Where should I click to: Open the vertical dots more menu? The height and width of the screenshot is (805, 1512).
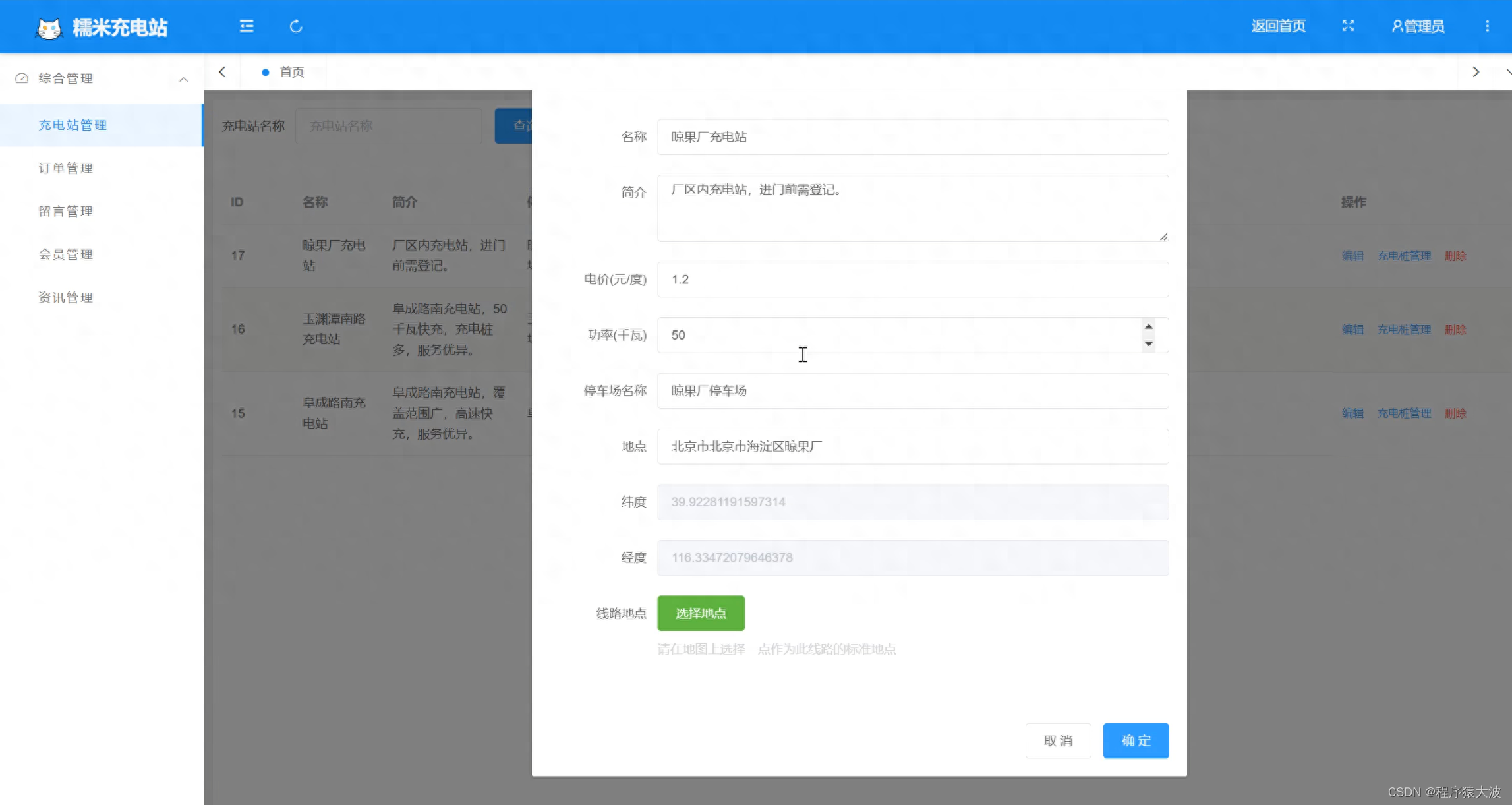(1487, 26)
